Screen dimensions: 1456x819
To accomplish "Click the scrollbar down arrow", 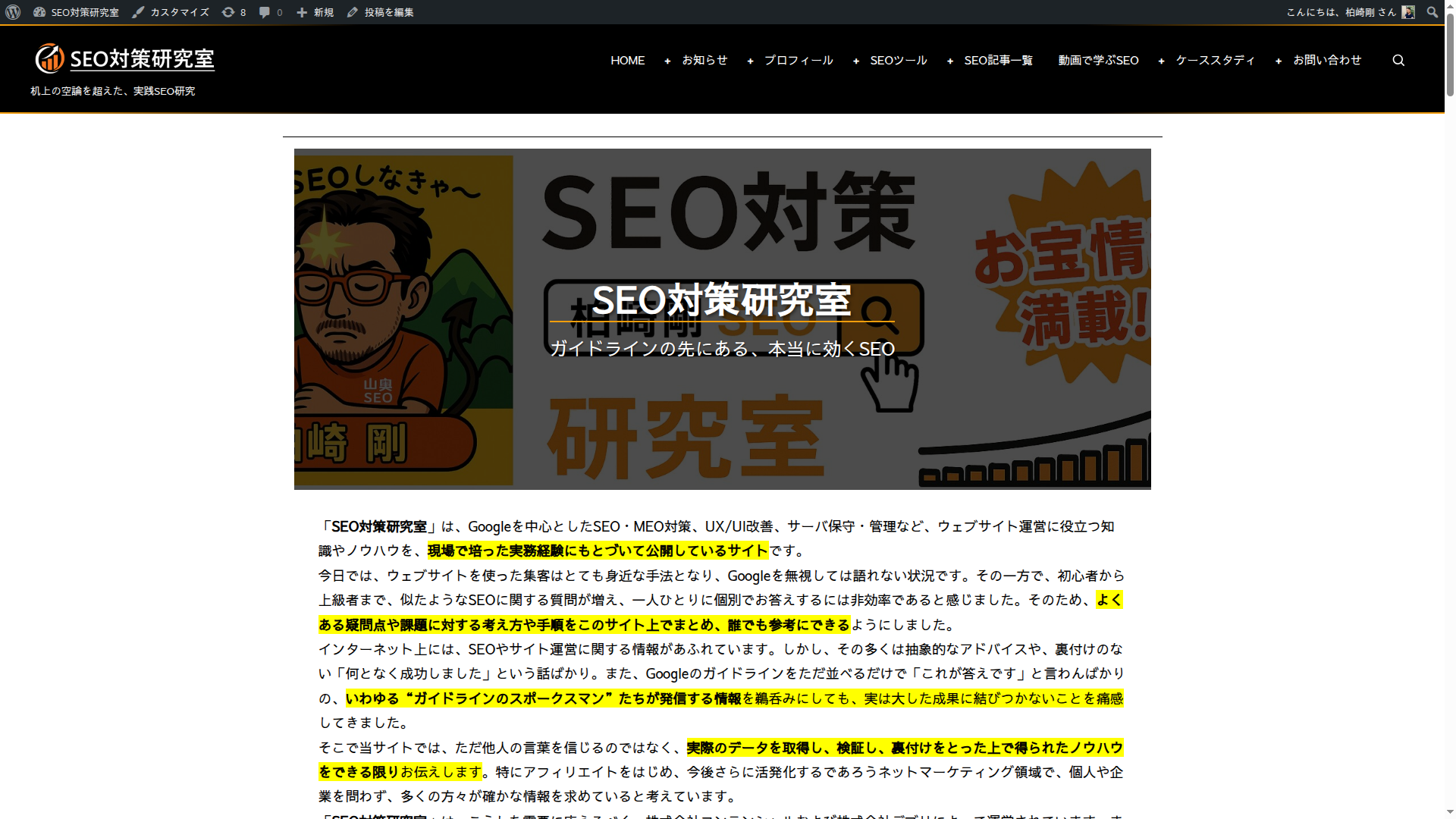I will pos(1449,812).
